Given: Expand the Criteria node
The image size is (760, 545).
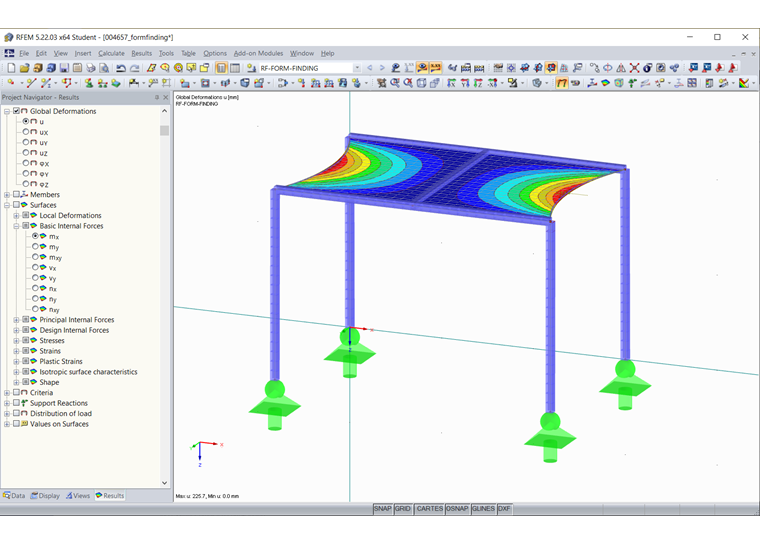Looking at the screenshot, I should point(7,393).
